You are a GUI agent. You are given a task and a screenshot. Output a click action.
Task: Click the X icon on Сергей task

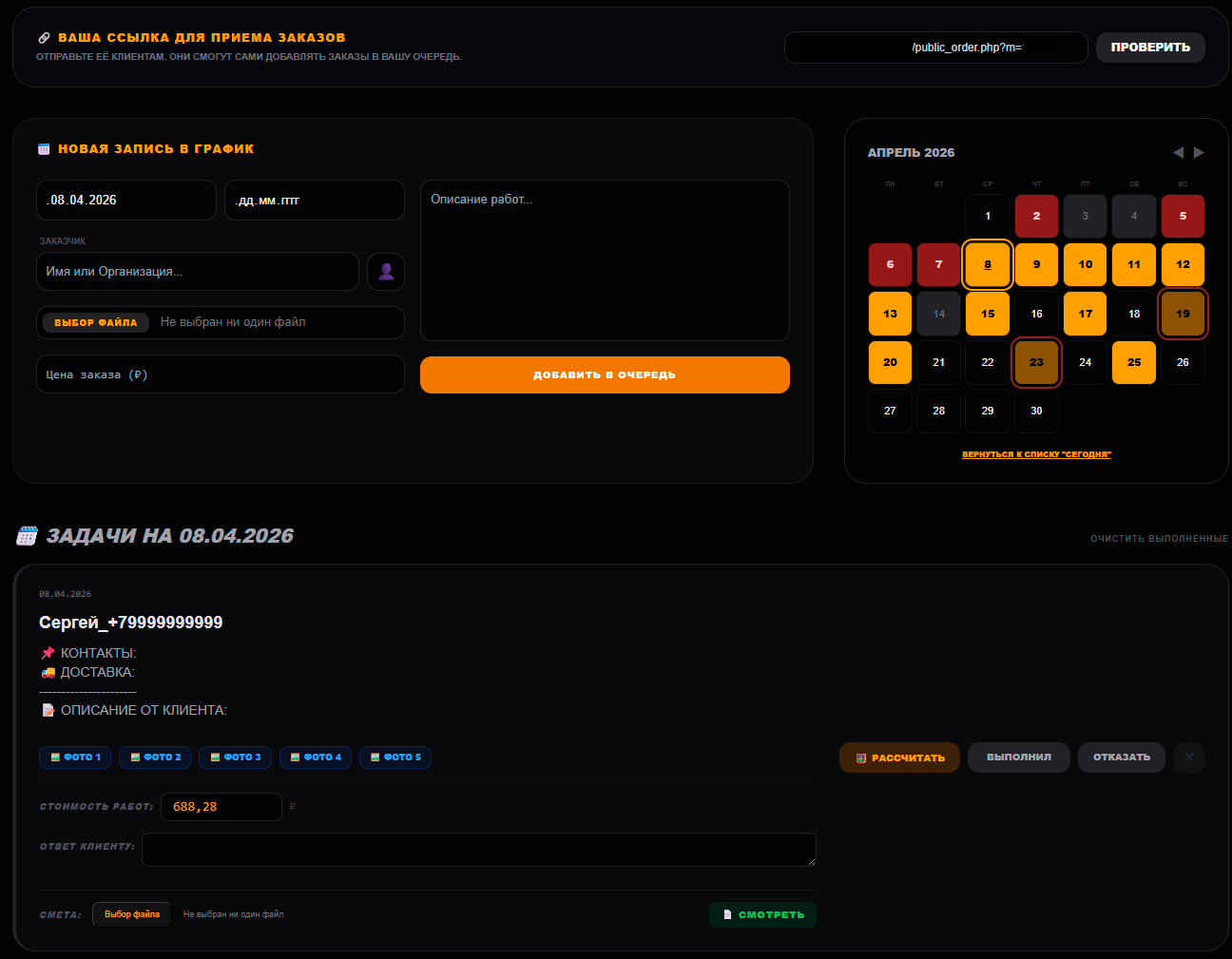[x=1189, y=758]
